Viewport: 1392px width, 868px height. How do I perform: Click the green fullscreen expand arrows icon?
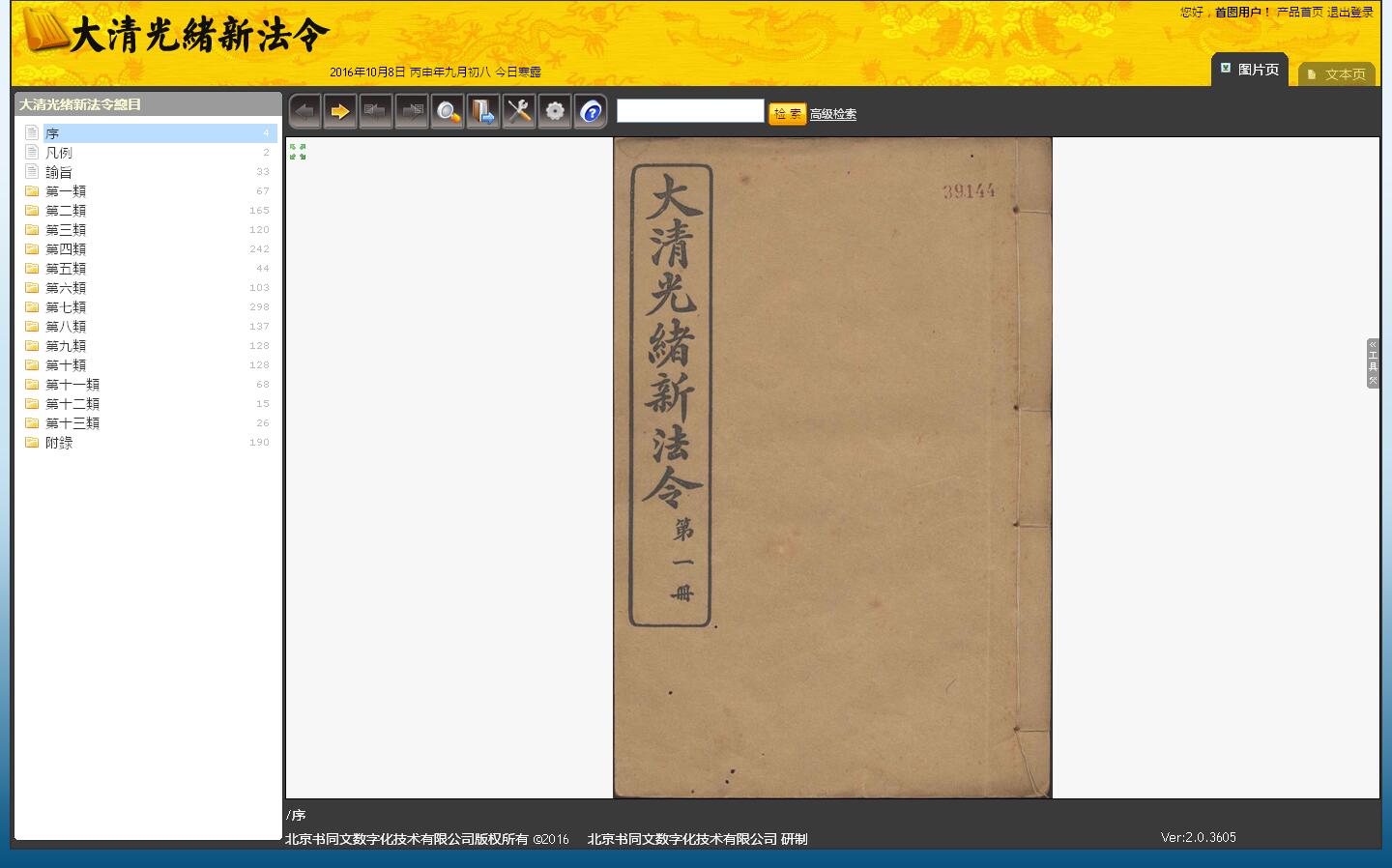click(x=298, y=152)
